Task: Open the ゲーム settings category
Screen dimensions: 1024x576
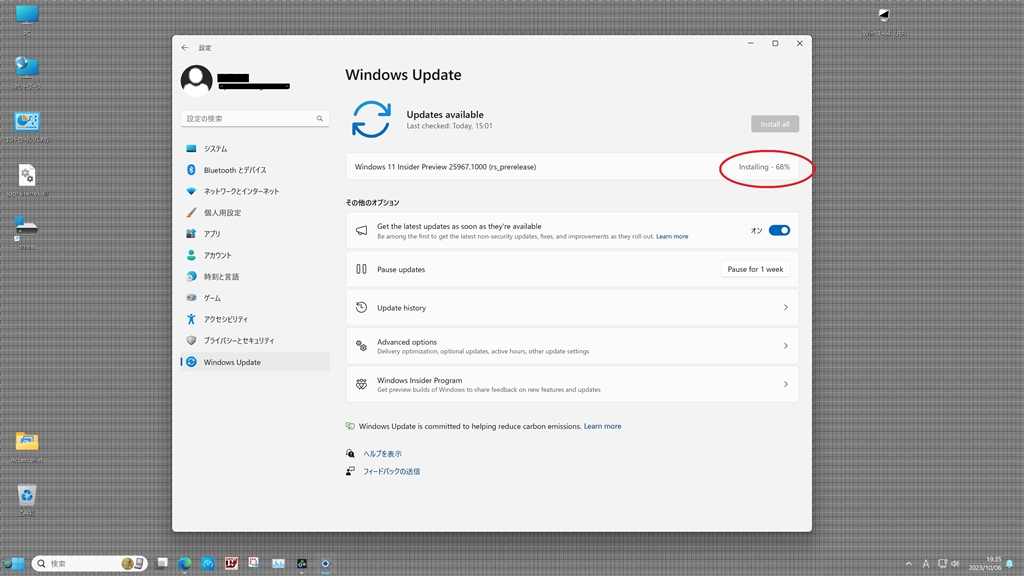Action: pyautogui.click(x=255, y=298)
